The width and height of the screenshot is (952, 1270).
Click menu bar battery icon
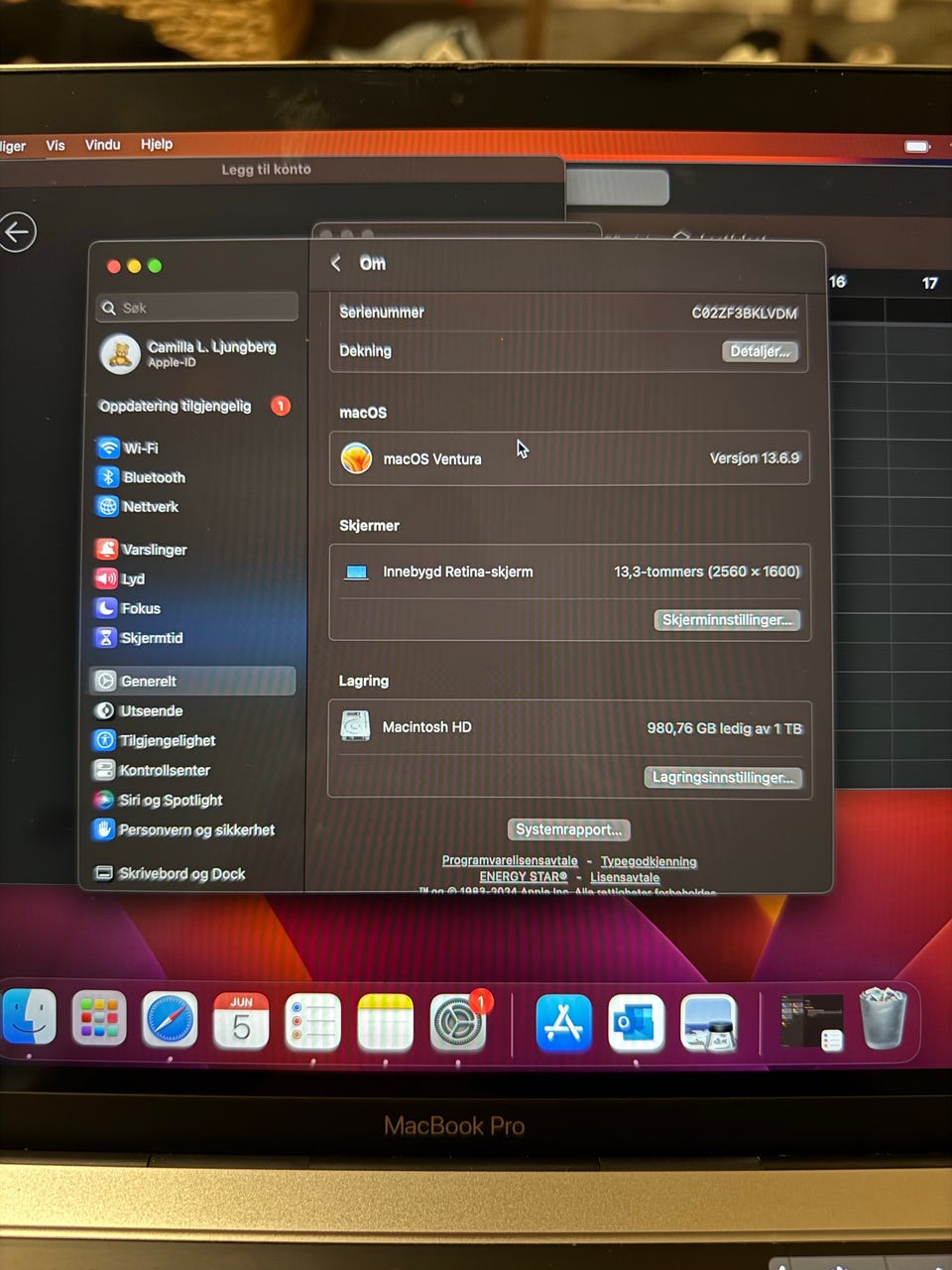[917, 147]
